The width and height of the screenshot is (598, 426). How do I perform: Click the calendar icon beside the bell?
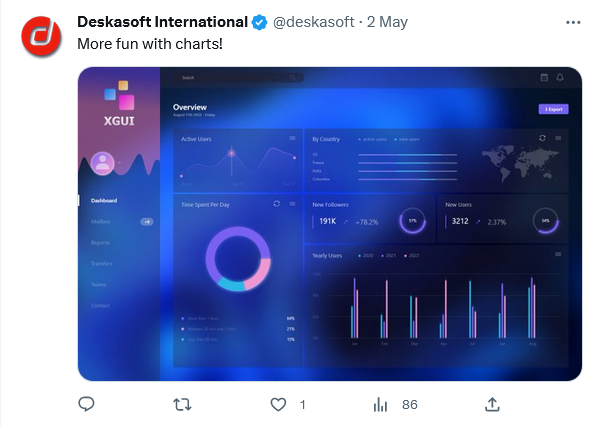(x=544, y=77)
